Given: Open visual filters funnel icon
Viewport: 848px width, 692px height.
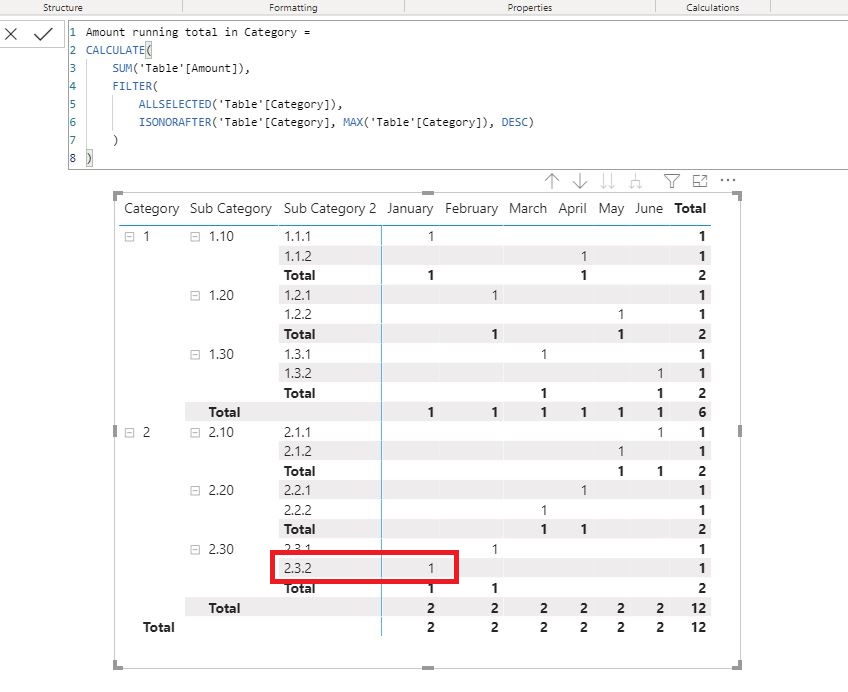Looking at the screenshot, I should point(672,181).
